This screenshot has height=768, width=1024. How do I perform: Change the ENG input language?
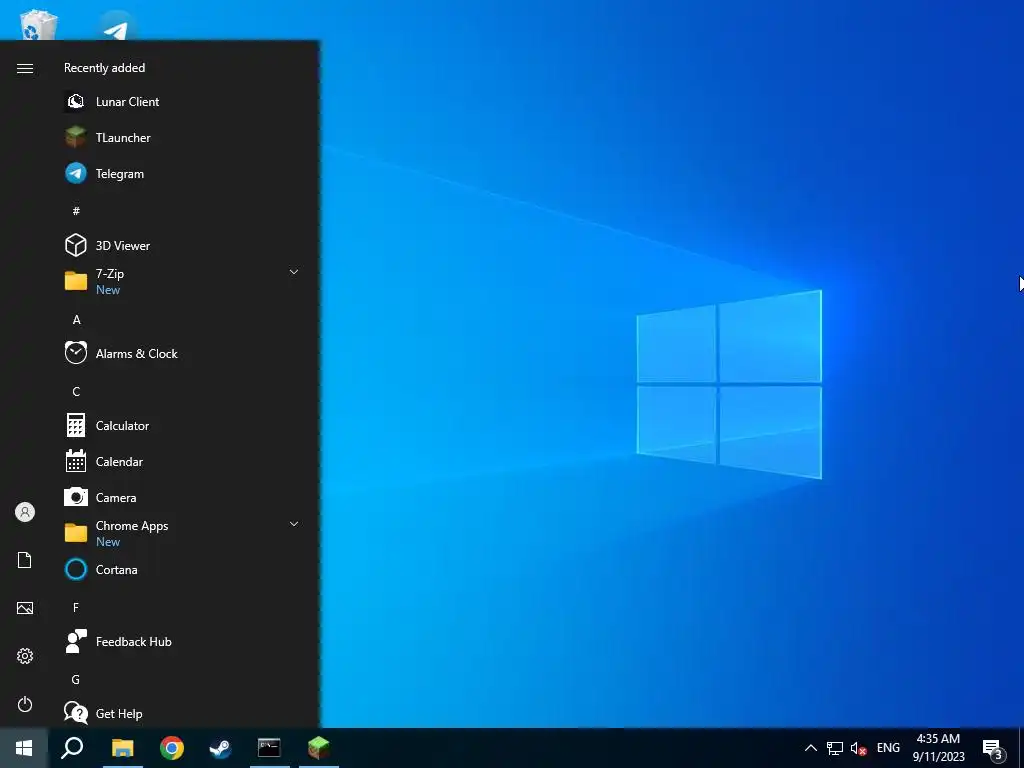pyautogui.click(x=888, y=748)
